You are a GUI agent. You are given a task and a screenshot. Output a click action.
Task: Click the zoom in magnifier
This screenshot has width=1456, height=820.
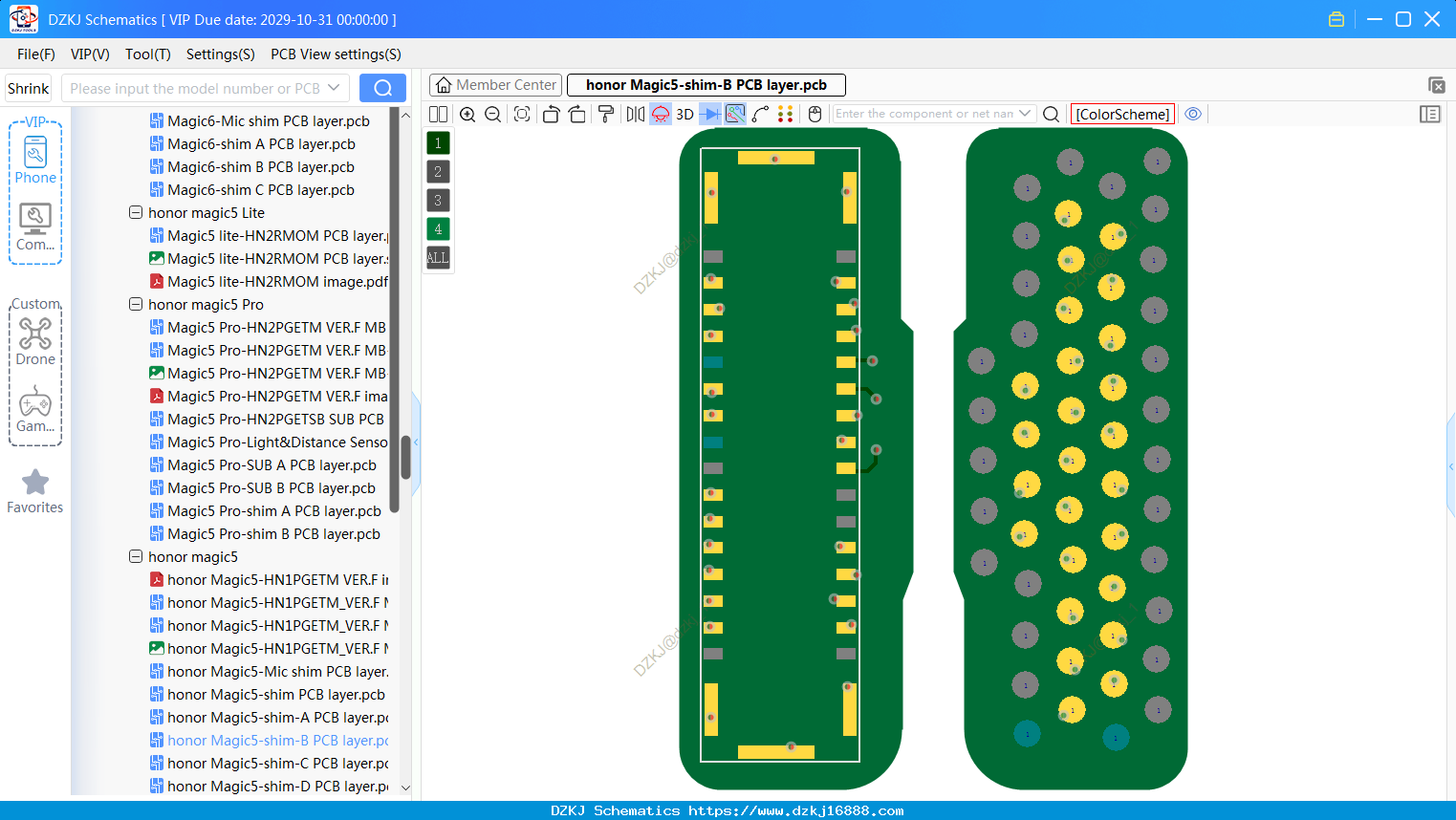click(467, 114)
